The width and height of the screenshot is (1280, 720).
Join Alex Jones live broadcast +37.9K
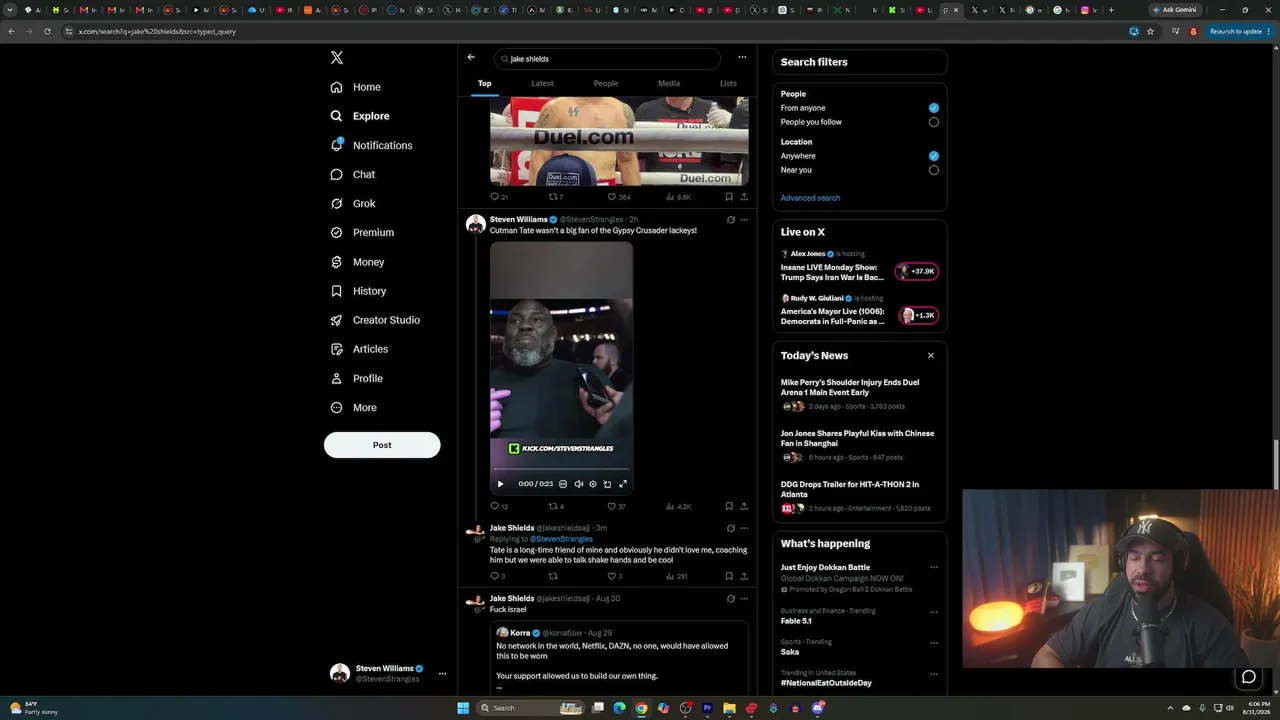918,271
